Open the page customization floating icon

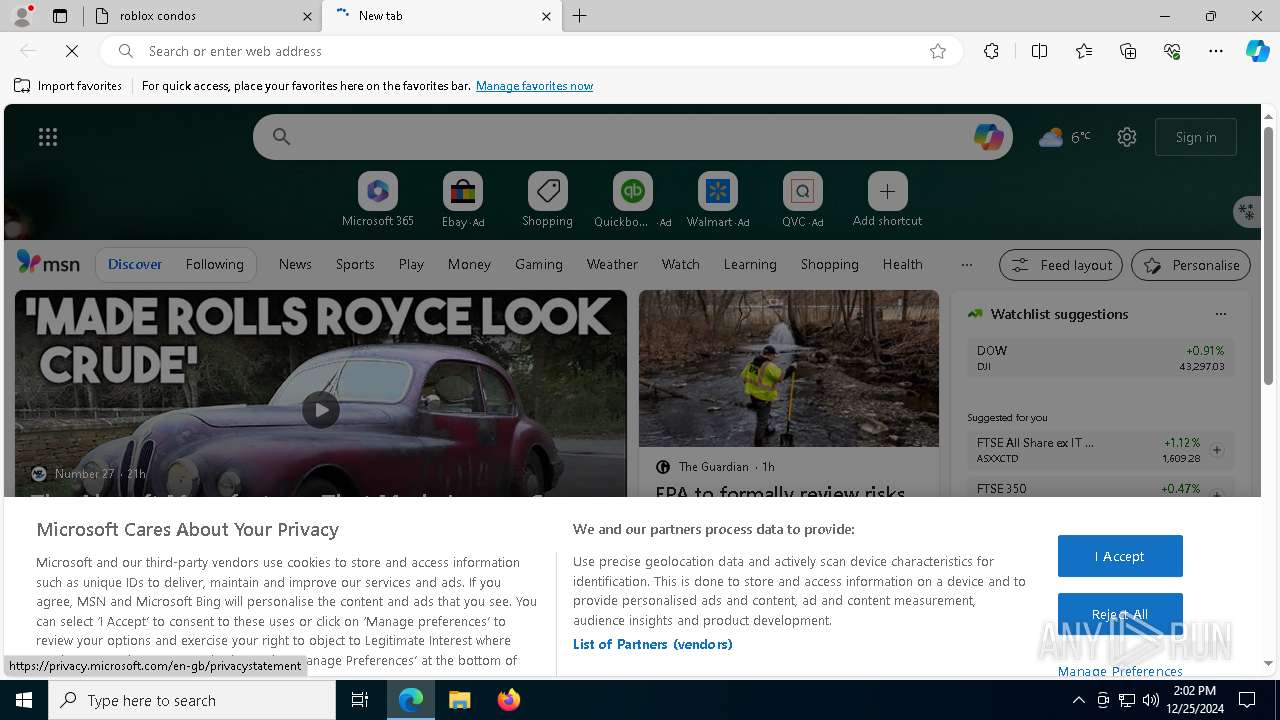coord(1245,211)
